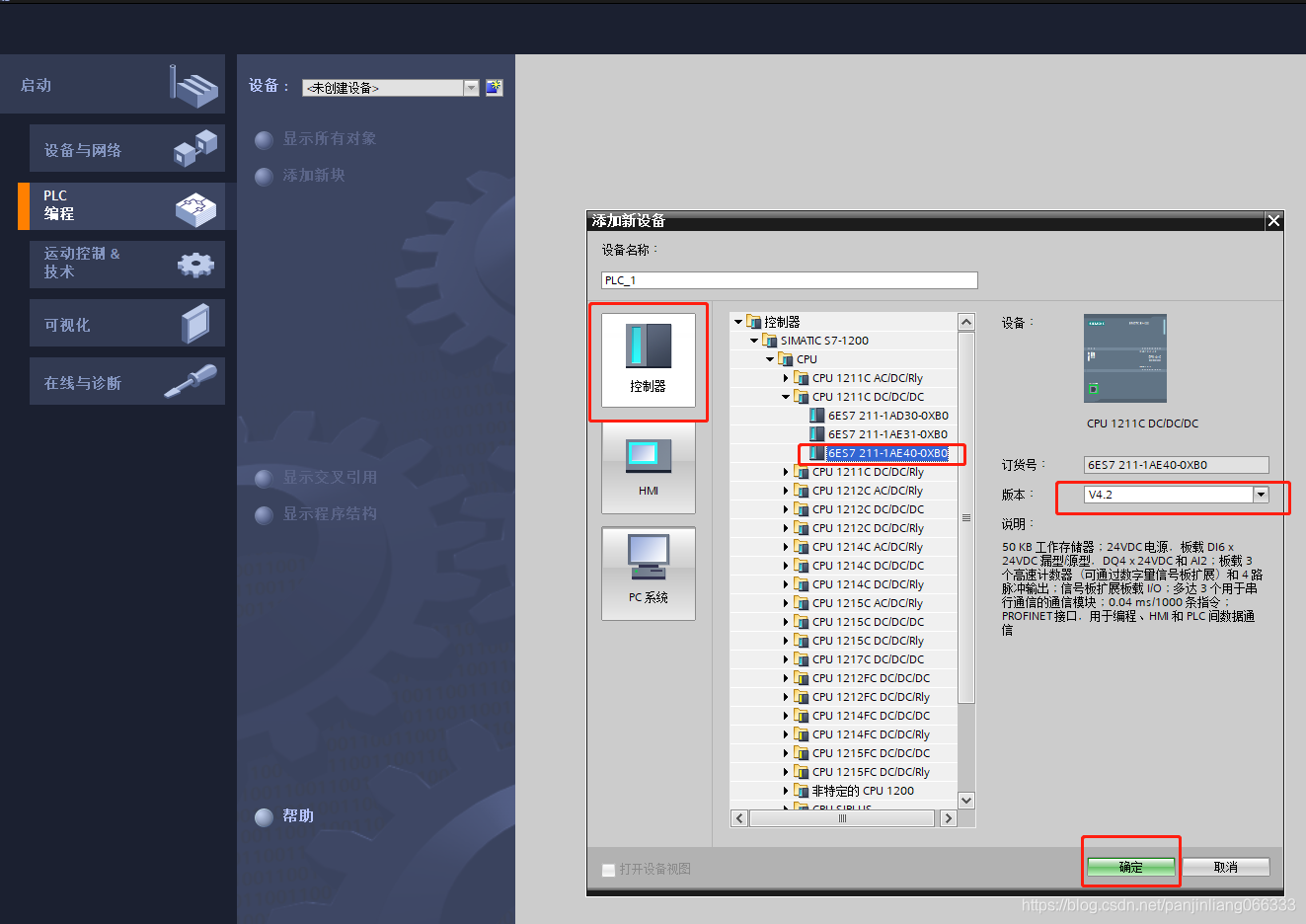Select CPU 1212C DC/DC/DC tree item
This screenshot has height=924, width=1306.
[868, 509]
